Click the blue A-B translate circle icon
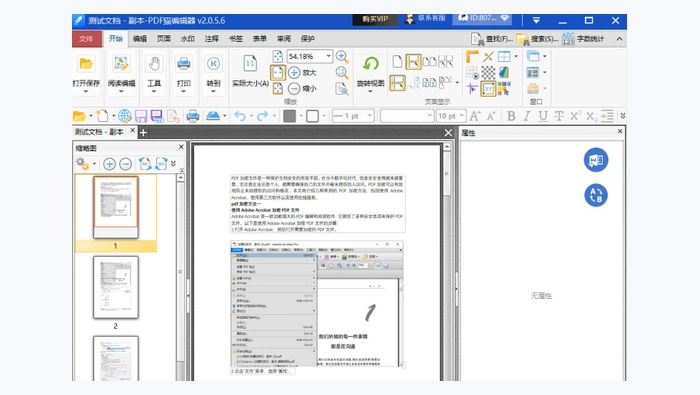This screenshot has height=395, width=700. click(x=596, y=195)
